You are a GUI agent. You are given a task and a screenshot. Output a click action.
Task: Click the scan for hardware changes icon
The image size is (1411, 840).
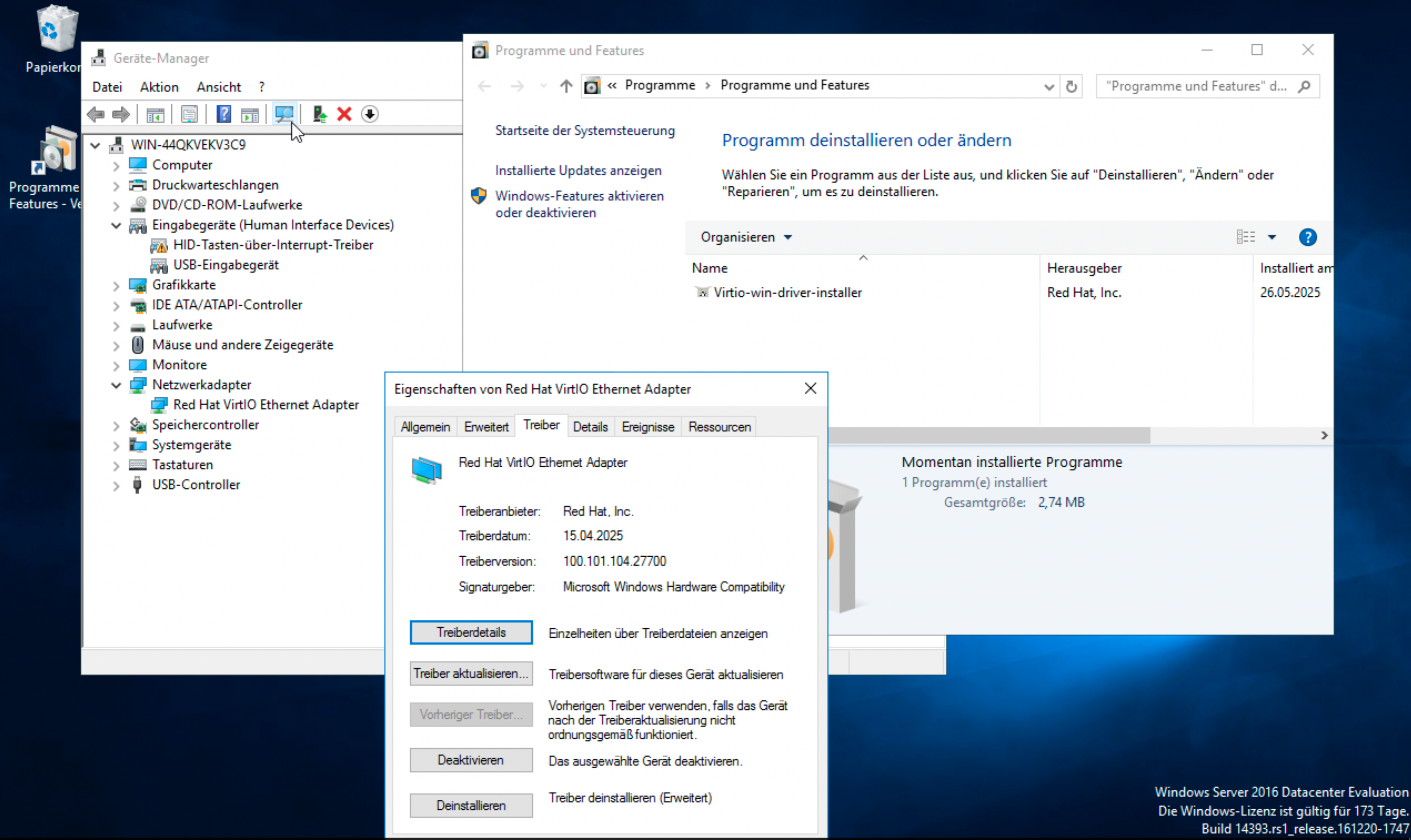pos(284,114)
